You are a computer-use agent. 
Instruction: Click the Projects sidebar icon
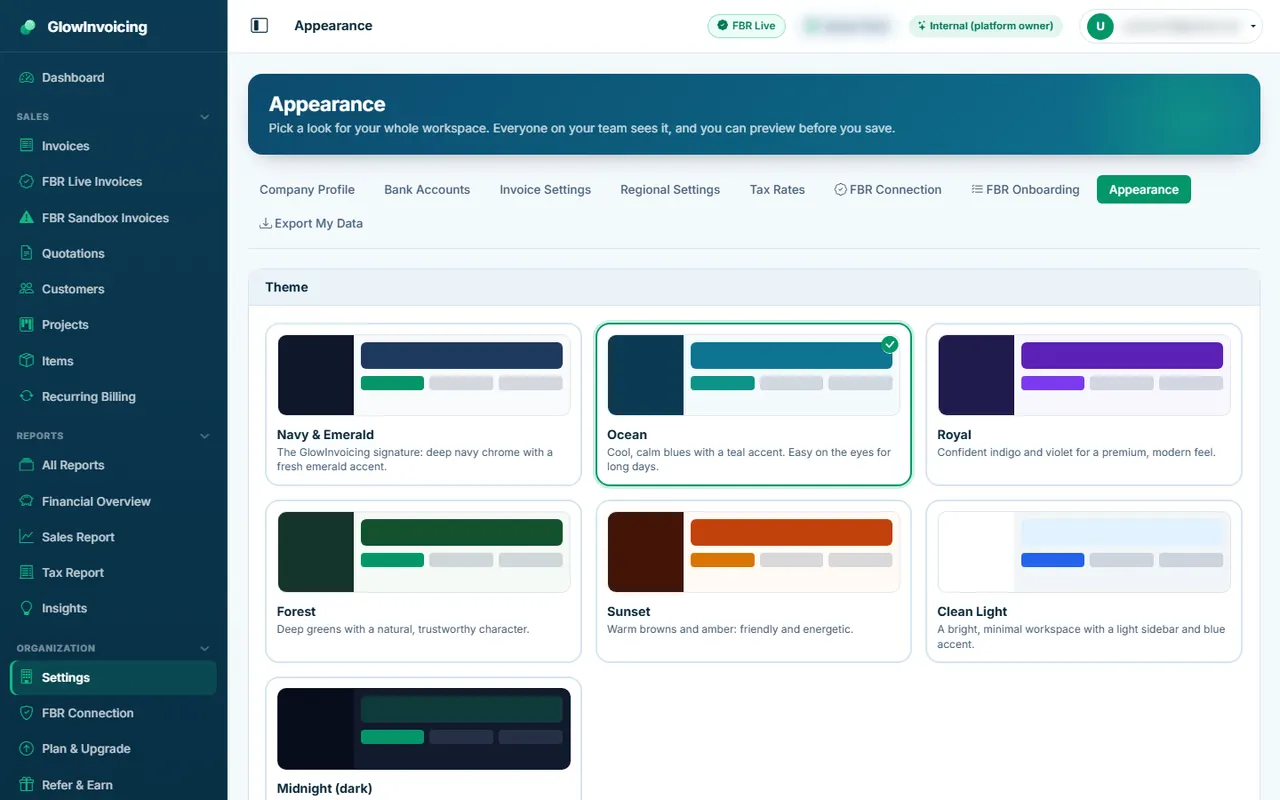[x=27, y=325]
